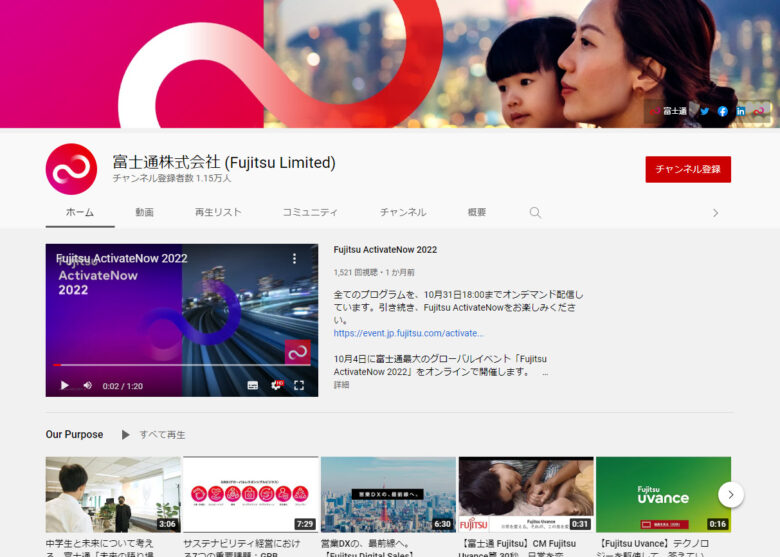Open the 3:06 video thumbnail
The width and height of the screenshot is (780, 557).
[113, 495]
